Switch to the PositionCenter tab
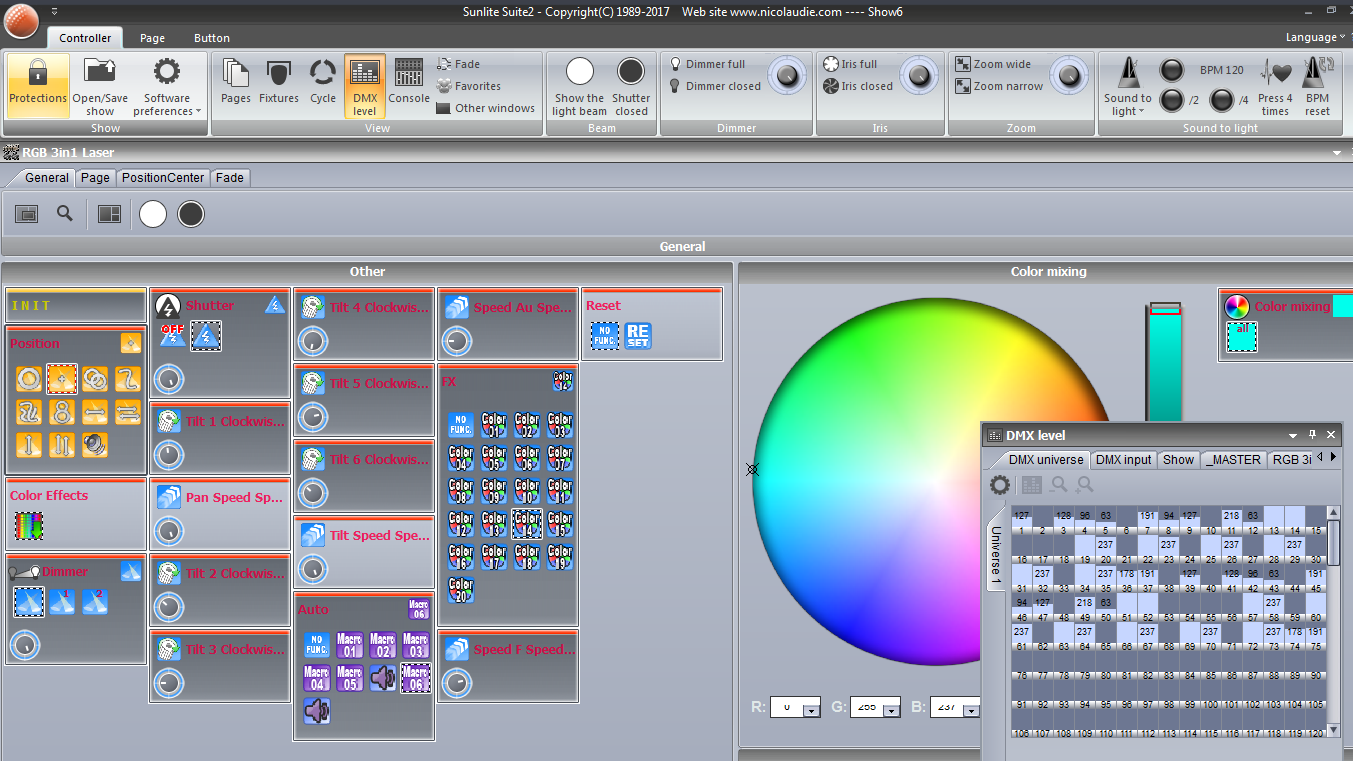 click(163, 177)
